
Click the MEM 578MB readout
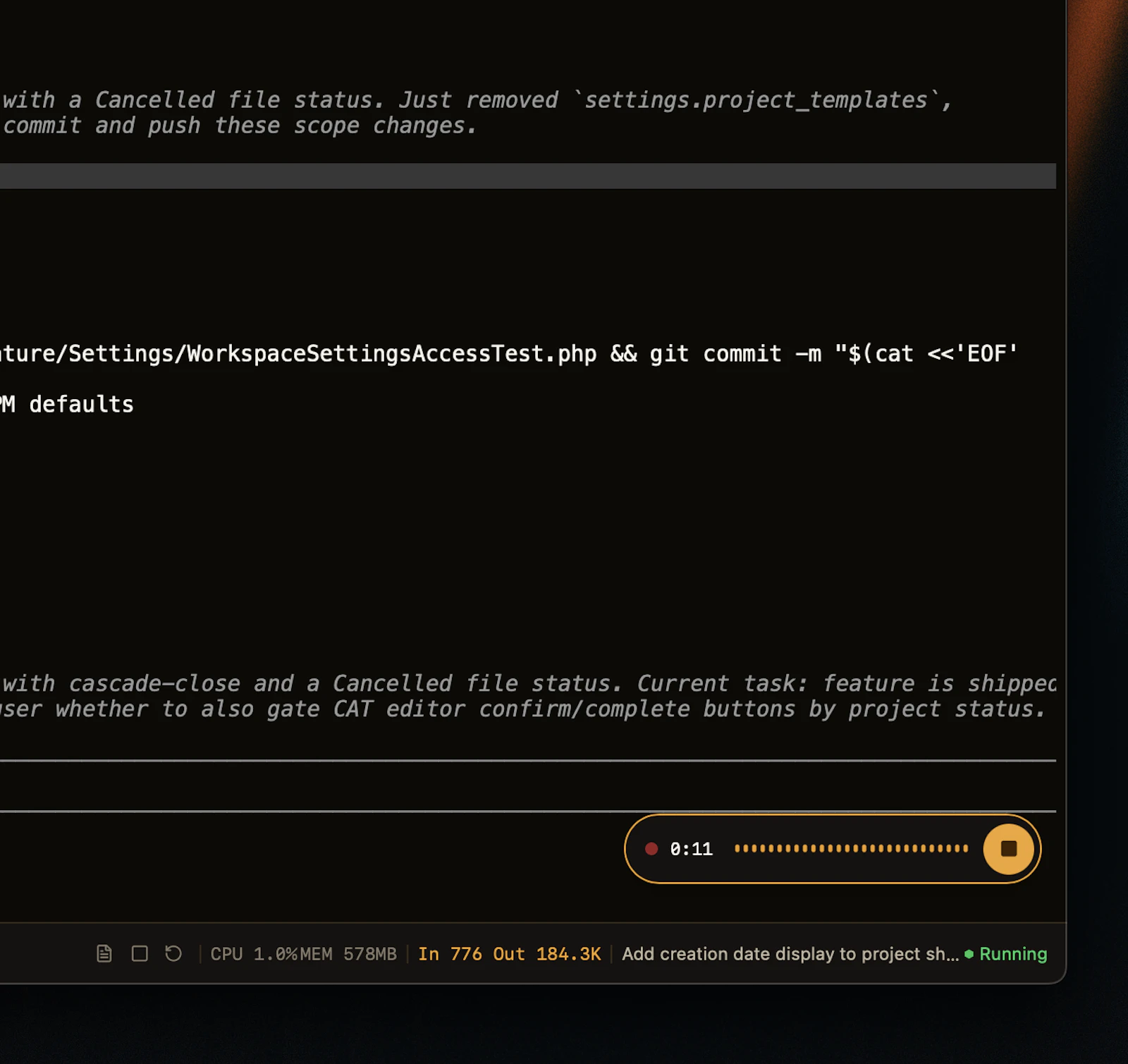(x=348, y=954)
